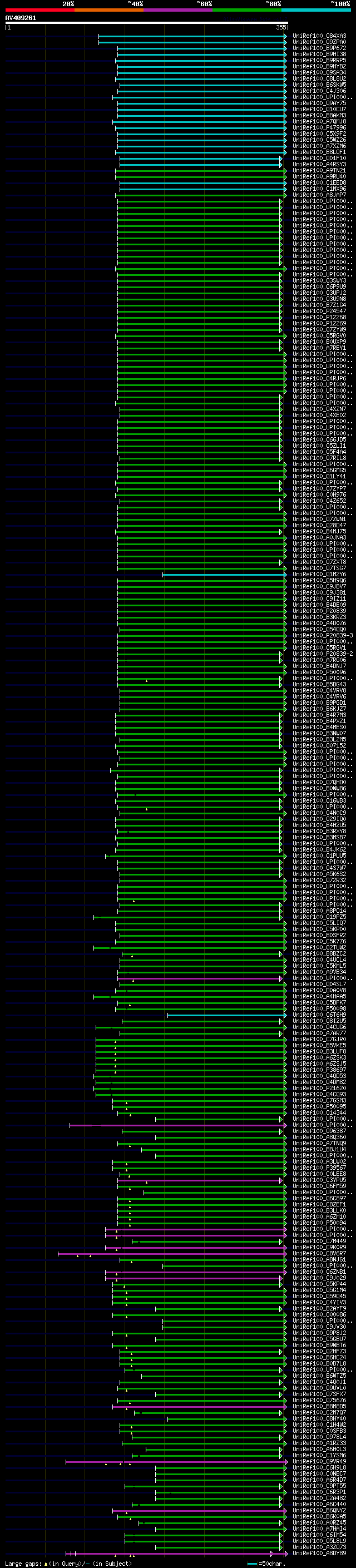356x1568 pixels.
Task: Select hit UniRef100_Q2TUW2
Action: [319, 948]
